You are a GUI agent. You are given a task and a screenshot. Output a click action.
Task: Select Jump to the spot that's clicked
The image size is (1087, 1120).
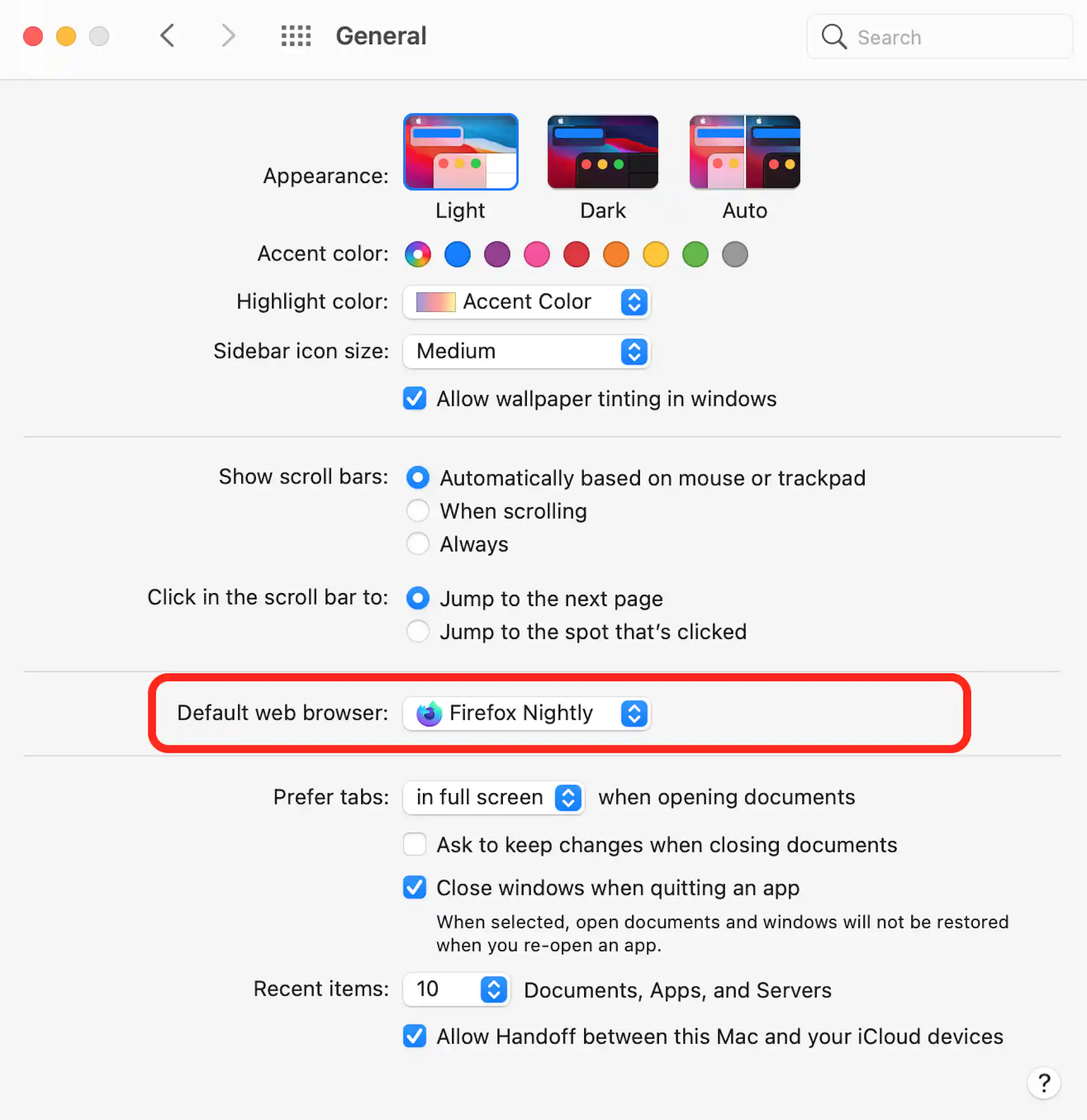[x=418, y=631]
